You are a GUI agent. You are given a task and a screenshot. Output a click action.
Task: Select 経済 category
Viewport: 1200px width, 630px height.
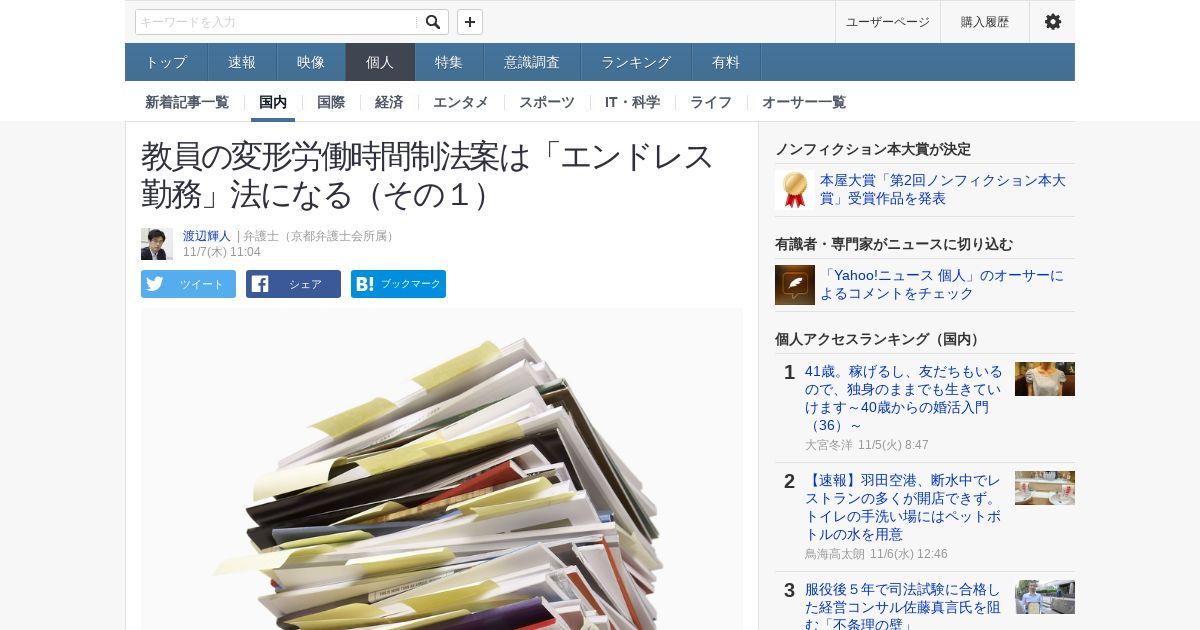389,102
